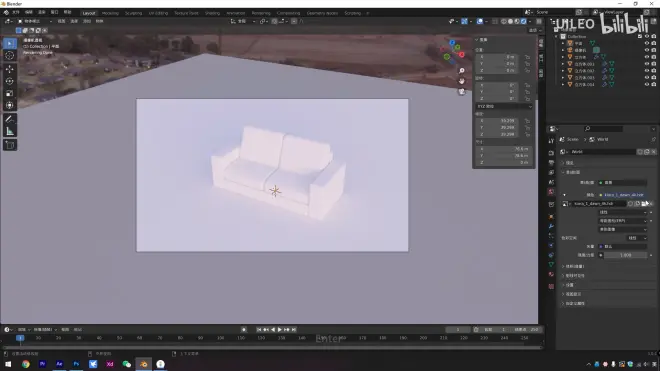This screenshot has height=371, width=660.
Task: Hide the Collection row in outliner
Action: click(x=647, y=37)
